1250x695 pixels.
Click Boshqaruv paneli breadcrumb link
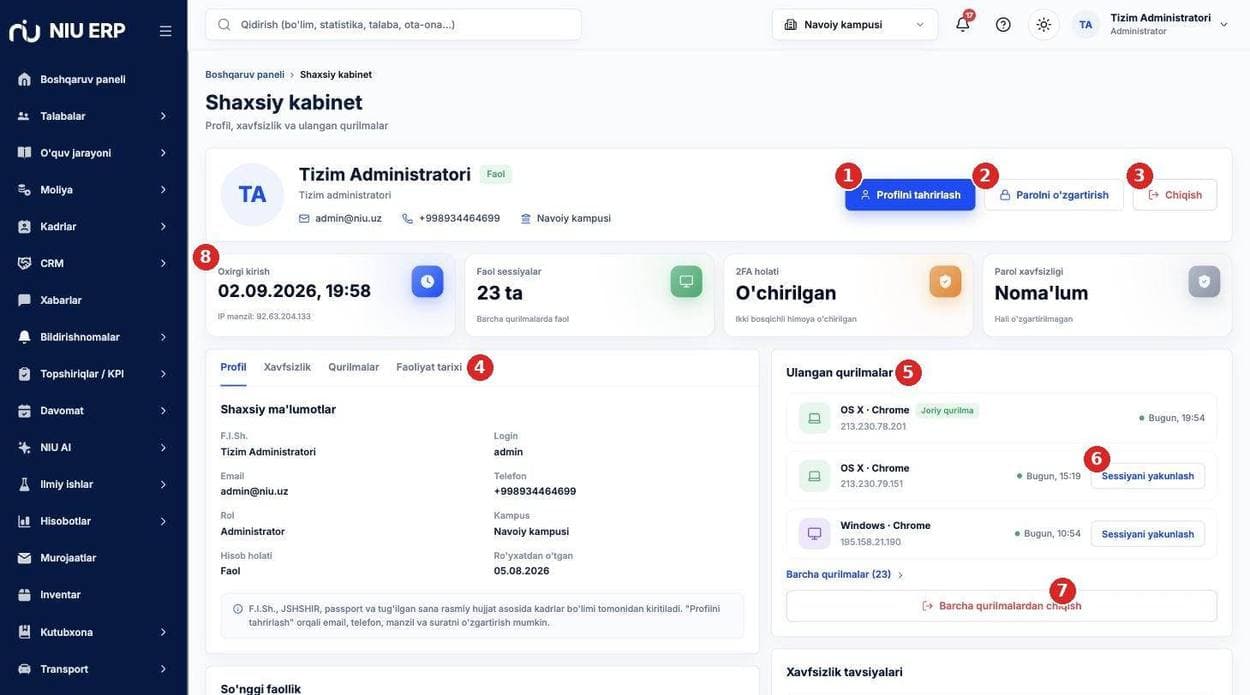coord(245,75)
